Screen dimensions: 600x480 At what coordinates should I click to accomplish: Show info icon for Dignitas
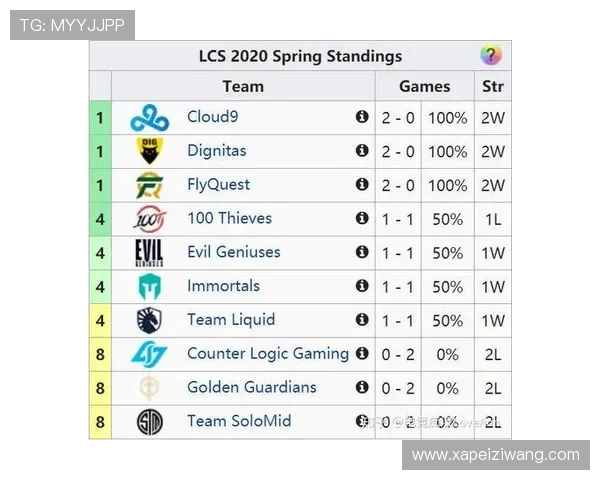tap(362, 151)
